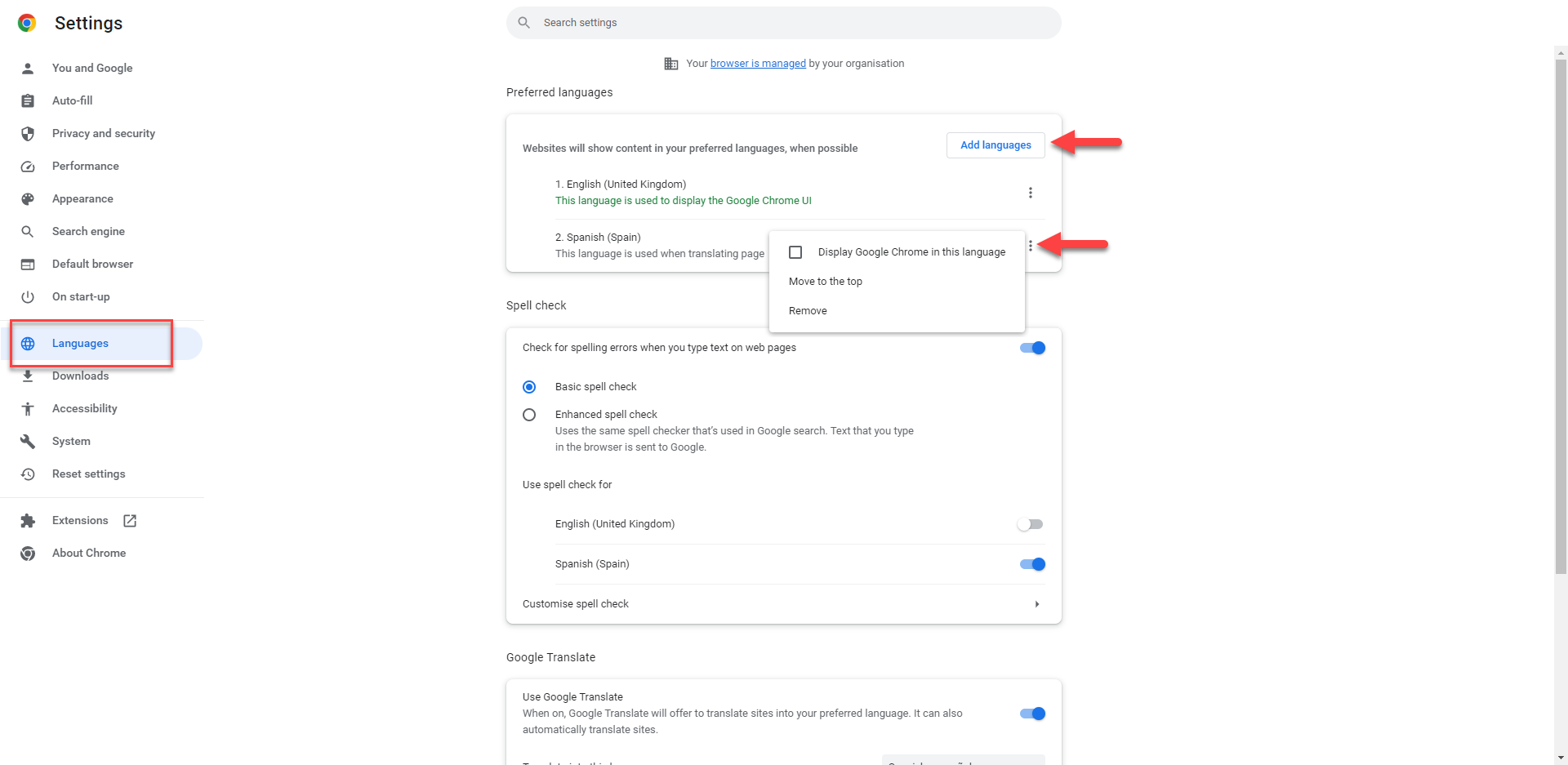Open the About Chrome logo icon
This screenshot has height=765, width=1568.
[x=28, y=553]
